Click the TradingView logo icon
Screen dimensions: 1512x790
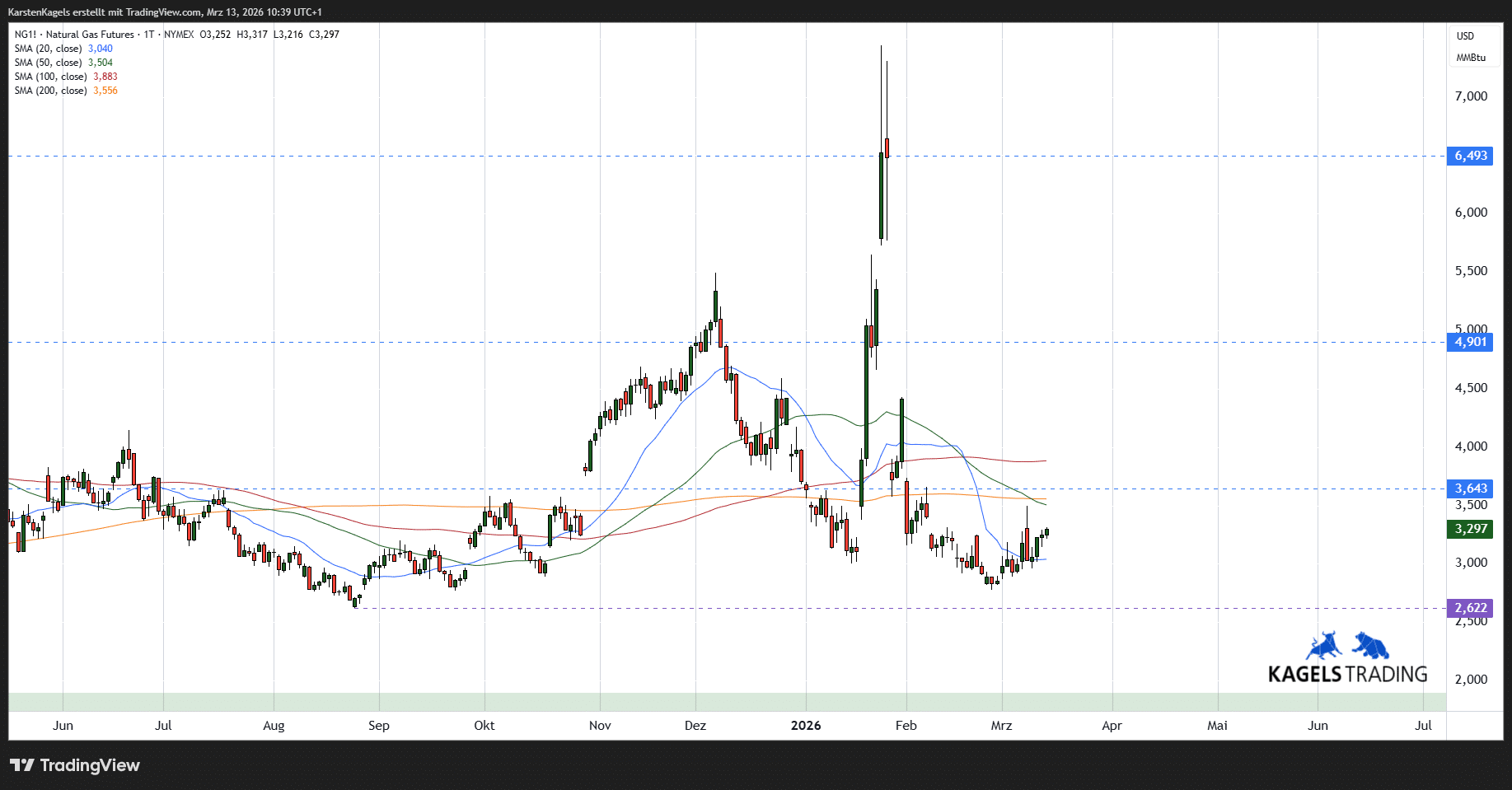click(22, 765)
